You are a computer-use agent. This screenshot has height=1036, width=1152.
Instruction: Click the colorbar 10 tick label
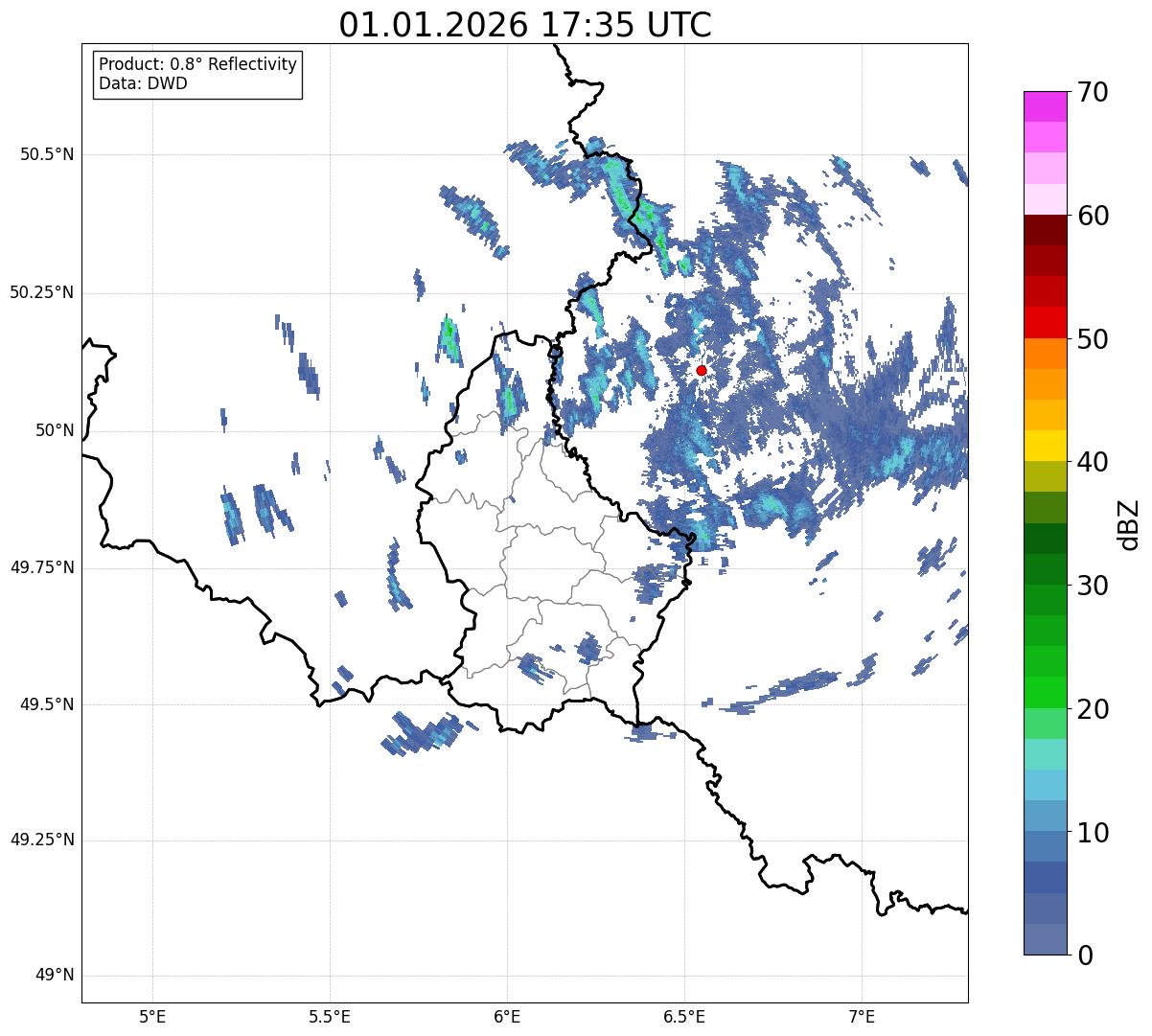tap(1092, 833)
